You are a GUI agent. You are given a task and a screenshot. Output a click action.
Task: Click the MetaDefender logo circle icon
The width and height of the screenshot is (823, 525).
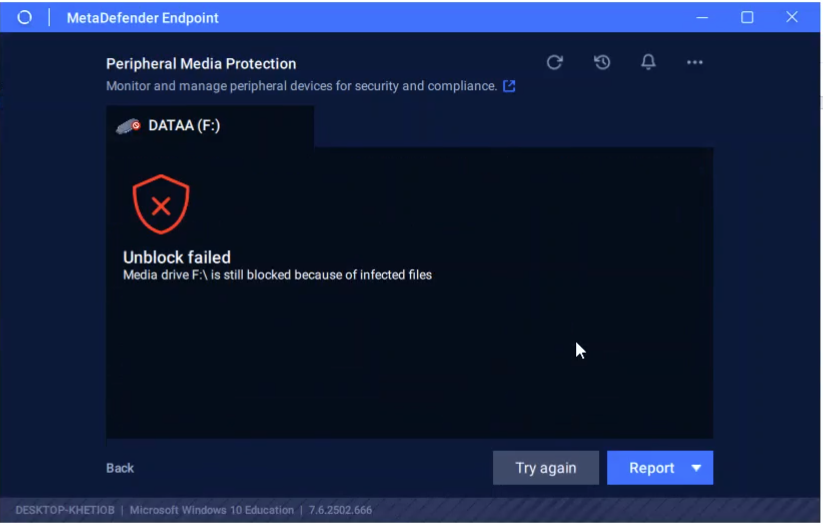24,17
